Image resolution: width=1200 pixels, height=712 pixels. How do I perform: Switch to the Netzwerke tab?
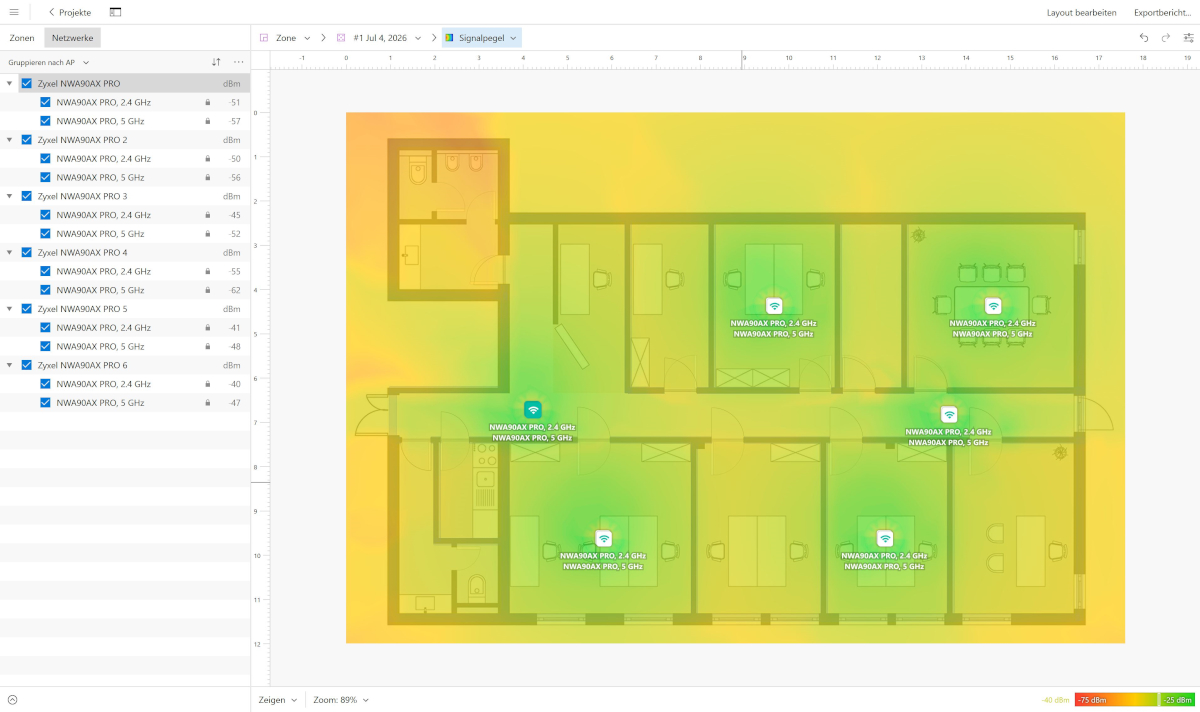73,38
